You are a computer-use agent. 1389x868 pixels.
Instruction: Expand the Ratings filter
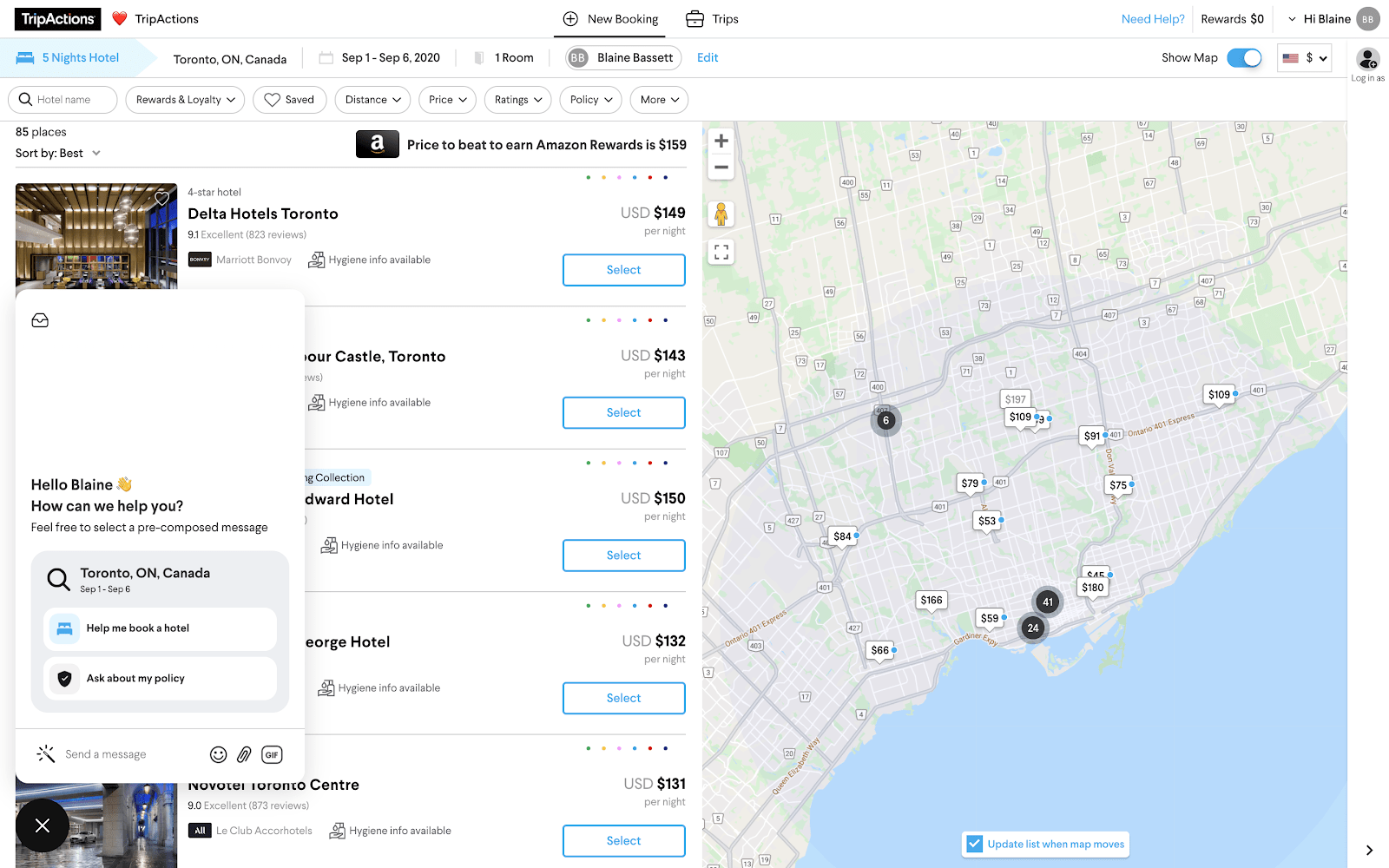518,100
